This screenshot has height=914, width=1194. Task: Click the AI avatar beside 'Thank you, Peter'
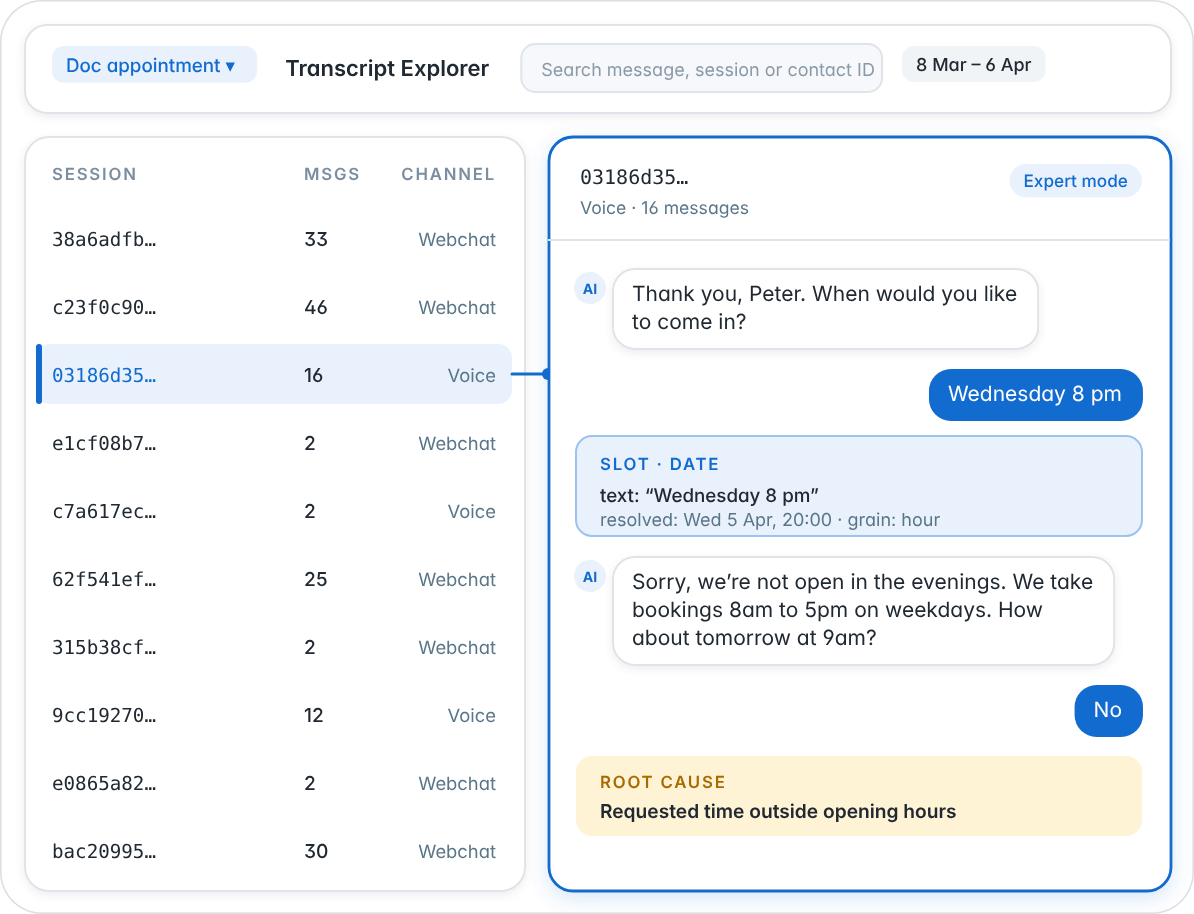pyautogui.click(x=590, y=289)
